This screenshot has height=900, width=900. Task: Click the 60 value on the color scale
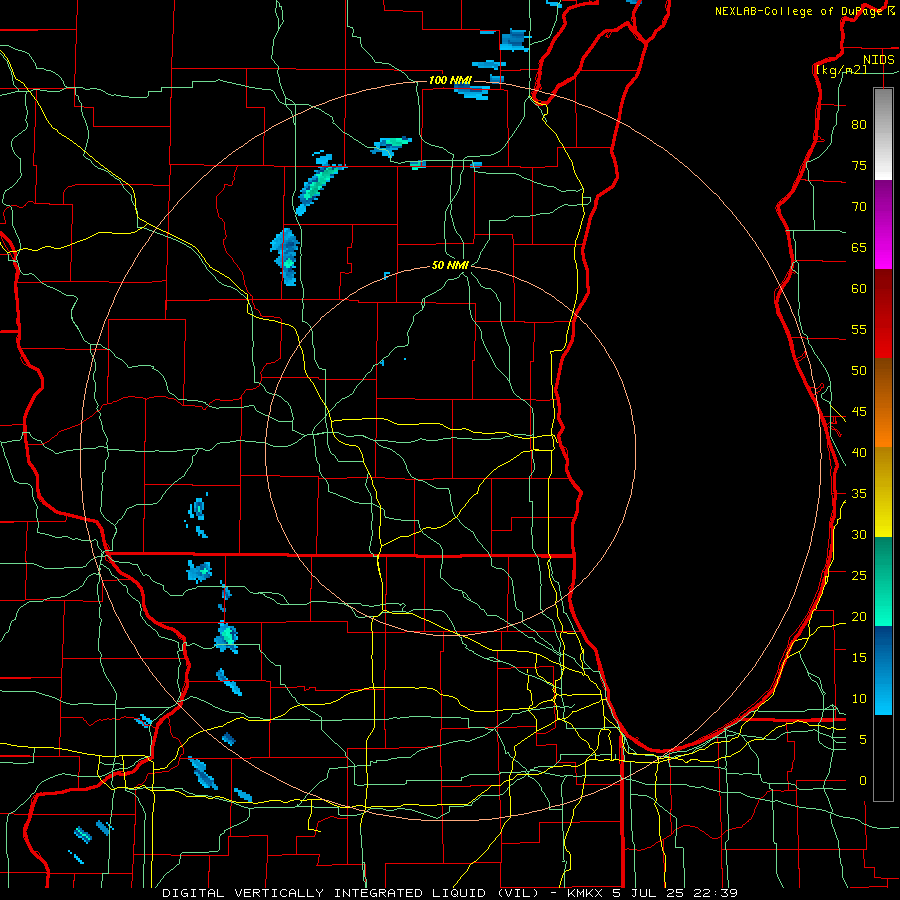pyautogui.click(x=859, y=289)
